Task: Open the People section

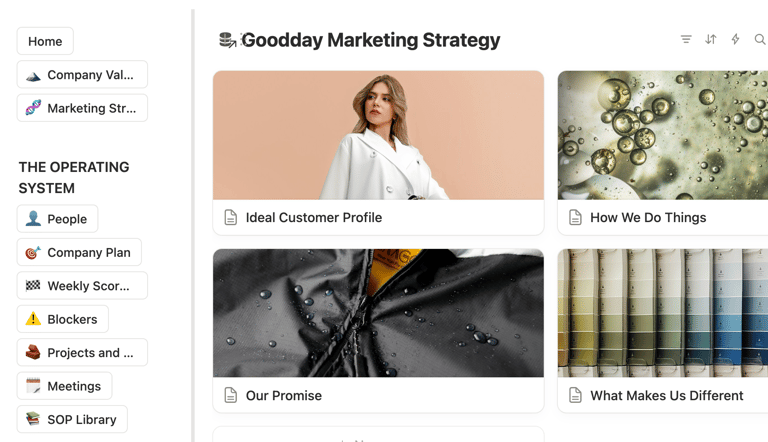Action: pyautogui.click(x=58, y=219)
